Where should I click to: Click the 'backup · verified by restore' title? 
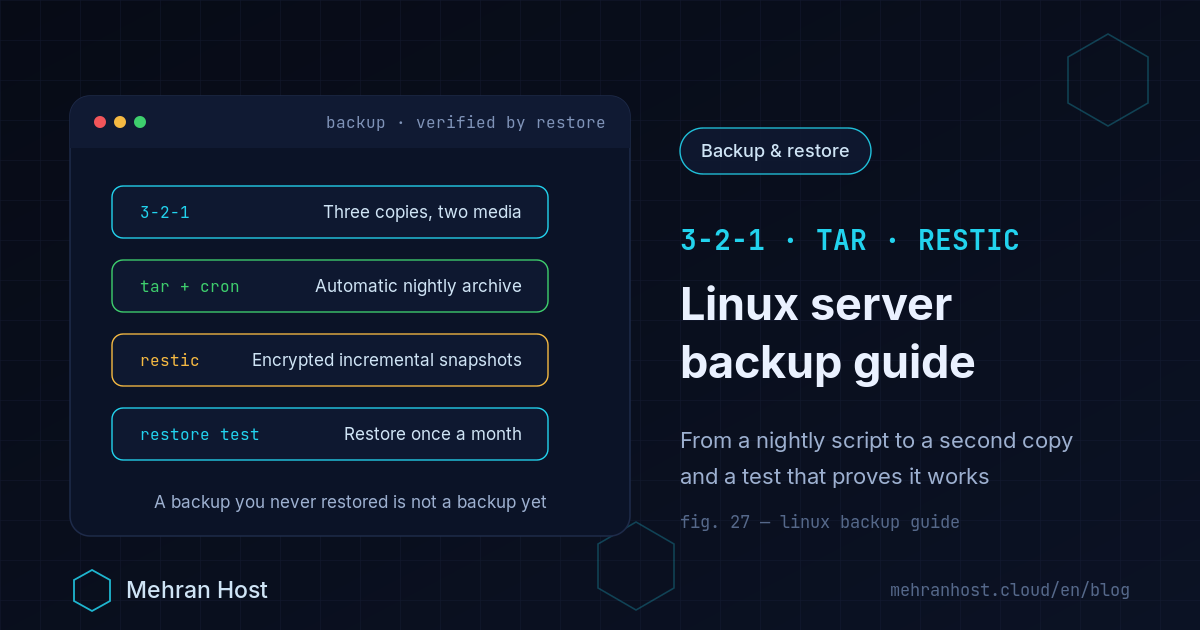[x=466, y=122]
